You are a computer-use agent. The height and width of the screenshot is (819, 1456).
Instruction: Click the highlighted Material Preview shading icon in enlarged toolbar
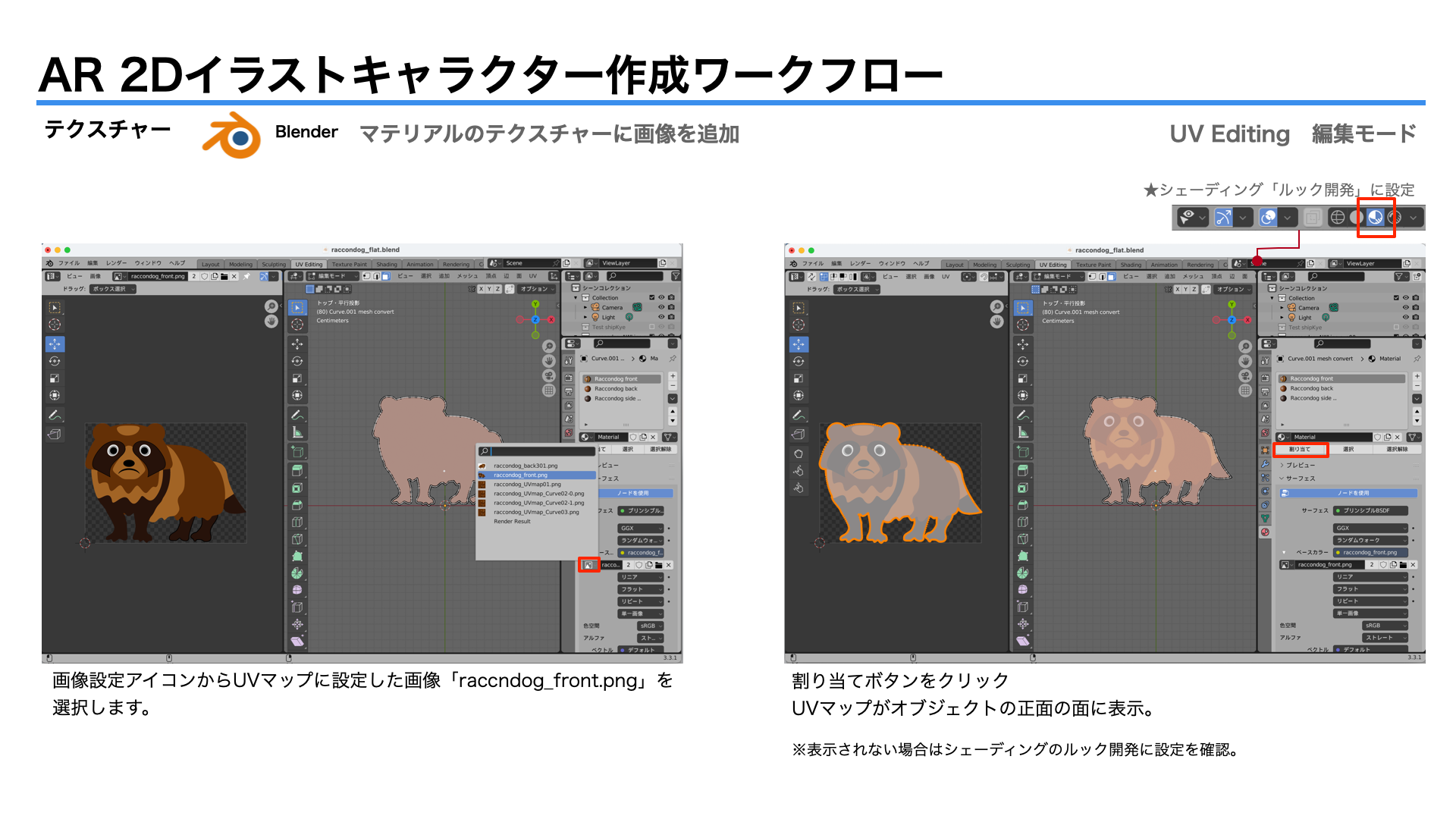tap(1375, 218)
